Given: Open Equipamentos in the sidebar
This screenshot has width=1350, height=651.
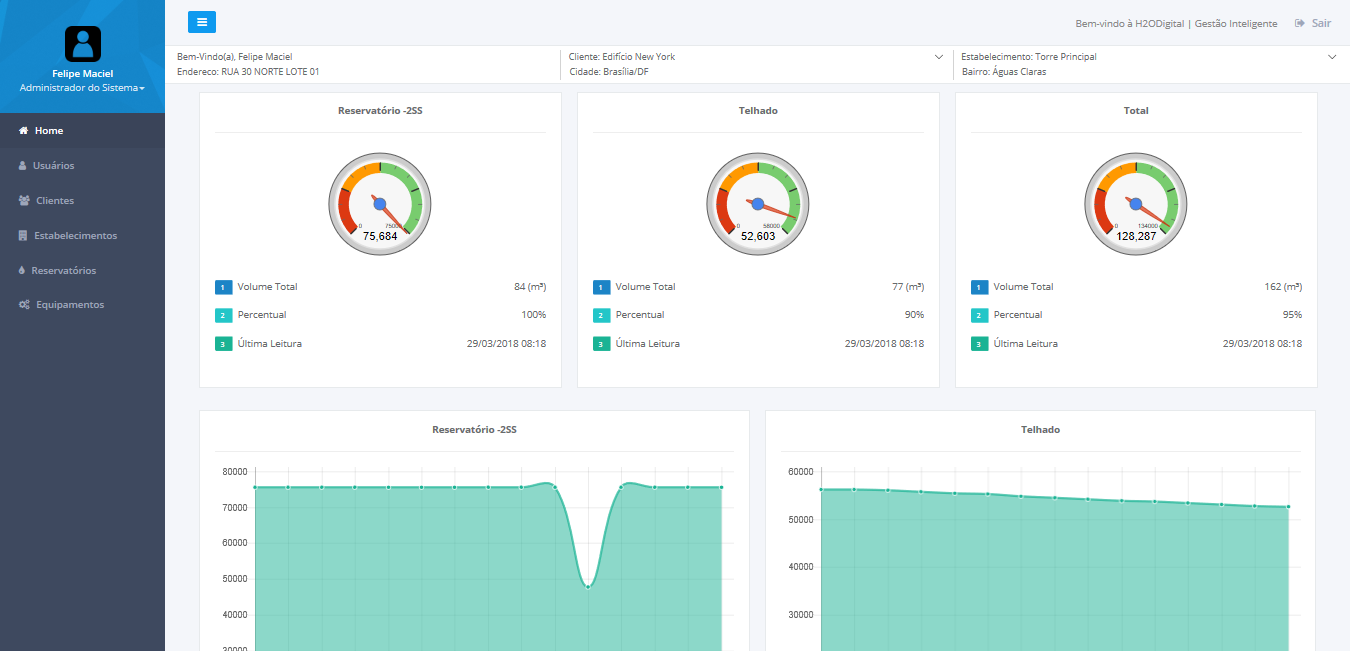Looking at the screenshot, I should (x=82, y=305).
